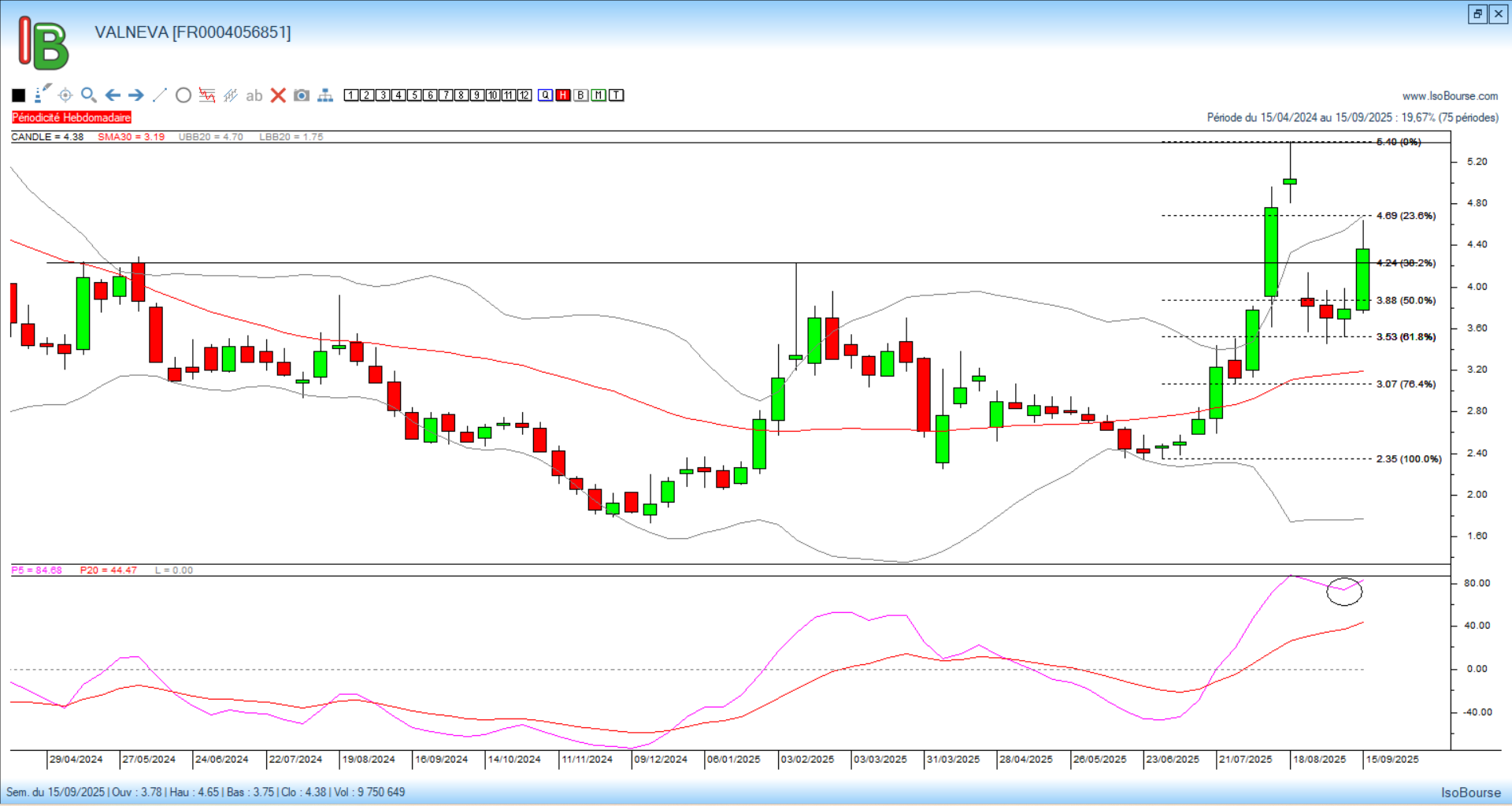Click the 3.53 (61.8%) Fibonacci label
1512x806 pixels.
(x=1406, y=336)
